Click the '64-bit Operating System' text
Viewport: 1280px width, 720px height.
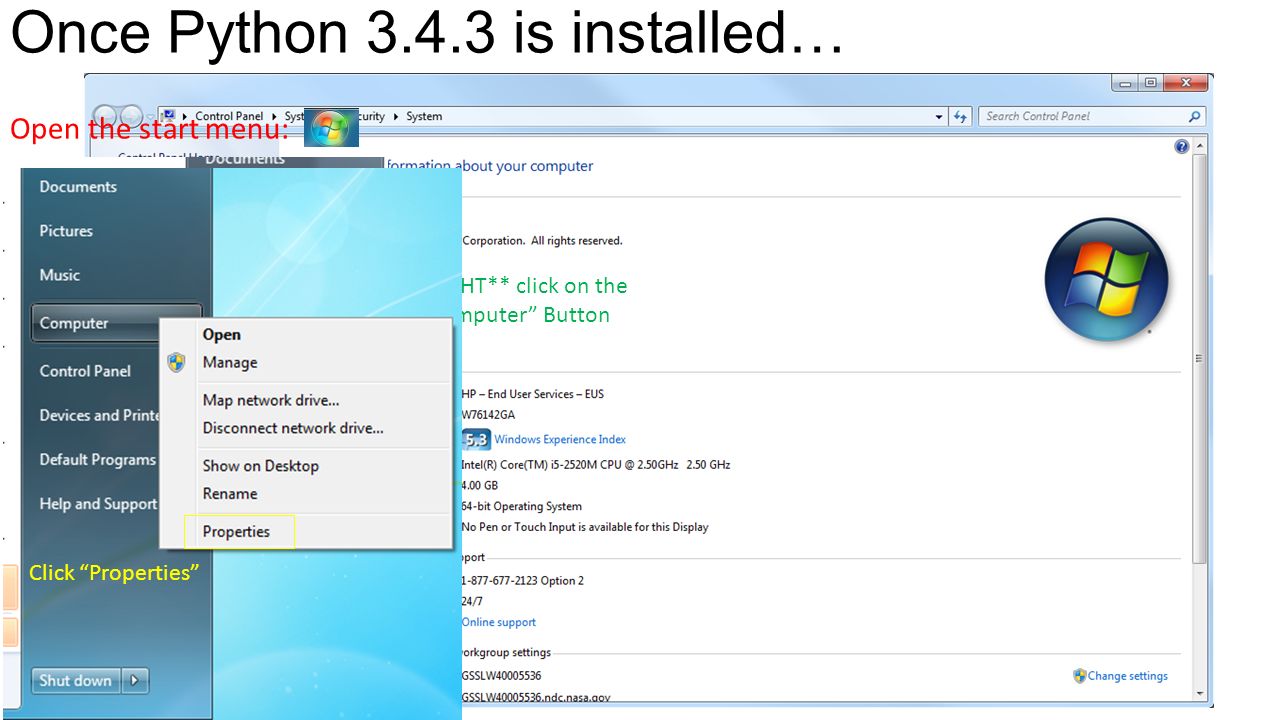[x=522, y=506]
